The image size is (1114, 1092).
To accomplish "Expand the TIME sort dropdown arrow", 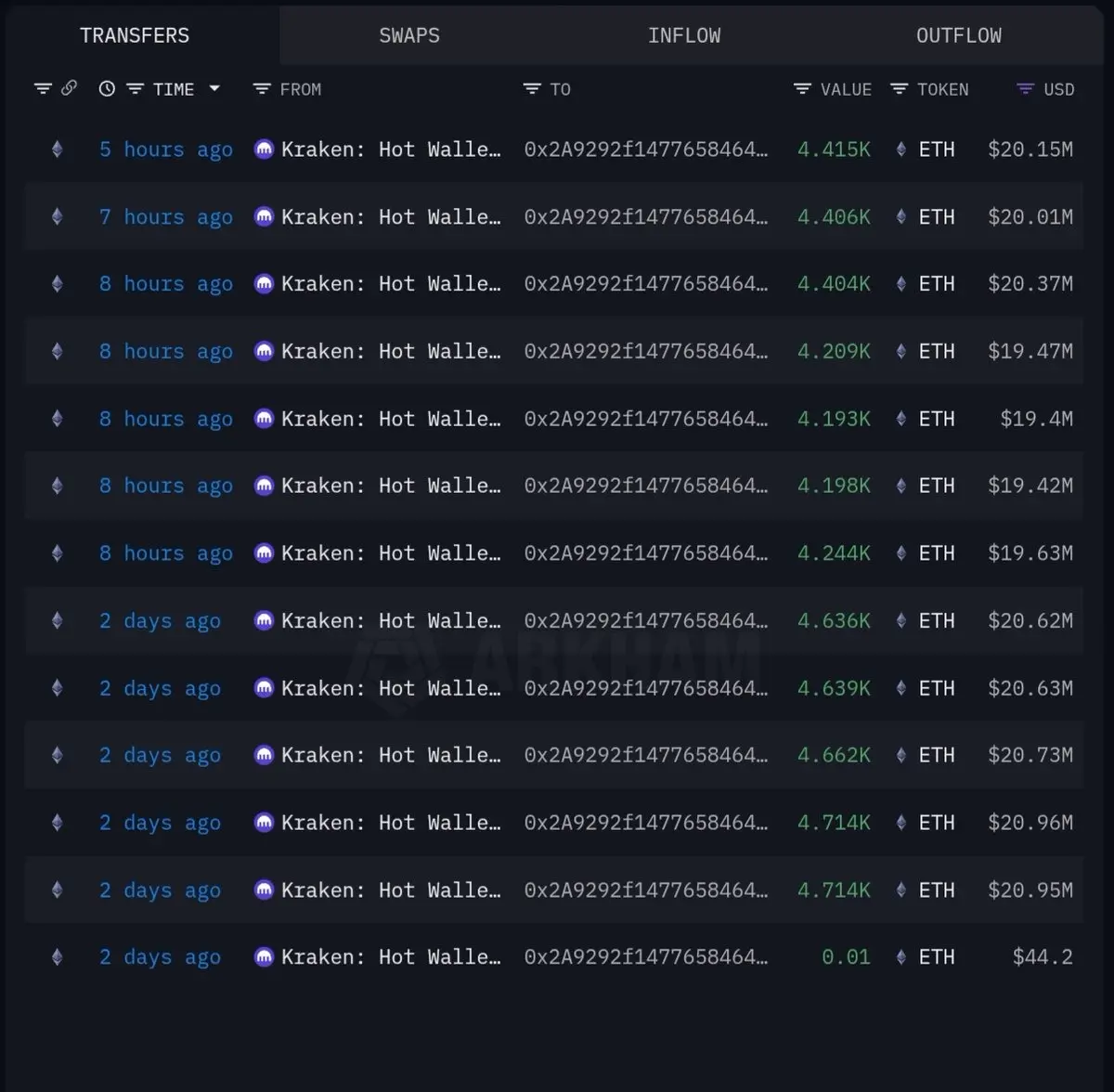I will click(214, 89).
